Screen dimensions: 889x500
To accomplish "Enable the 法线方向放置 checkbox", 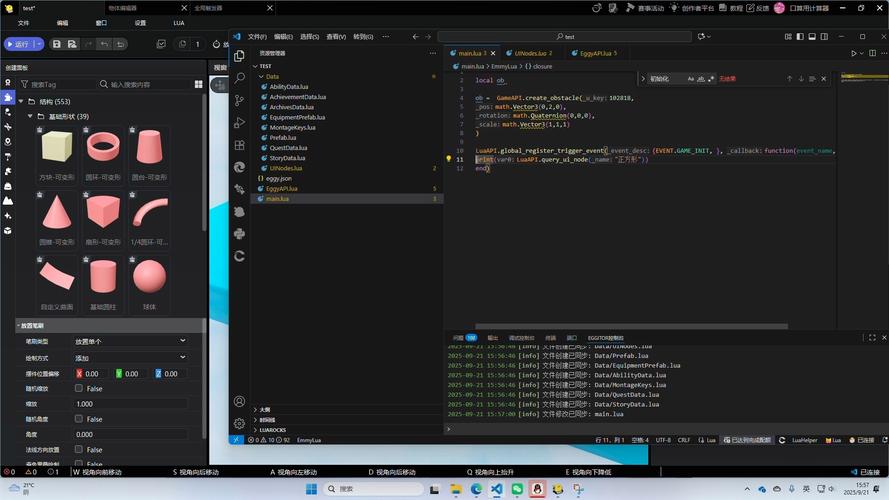I will point(80,450).
